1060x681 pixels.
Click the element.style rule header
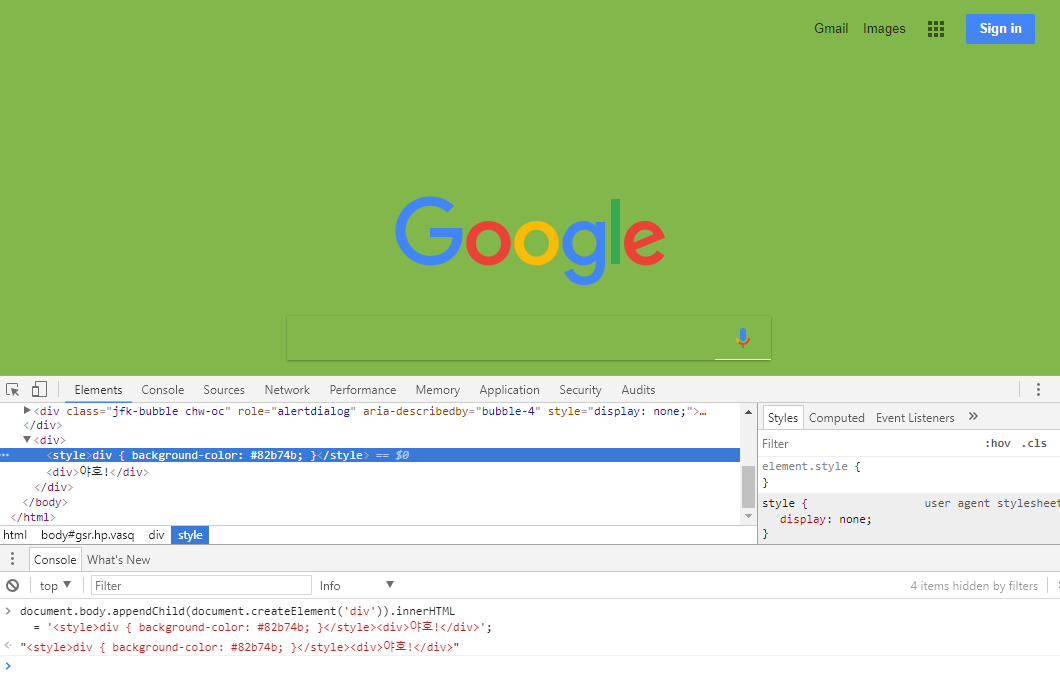pos(811,466)
